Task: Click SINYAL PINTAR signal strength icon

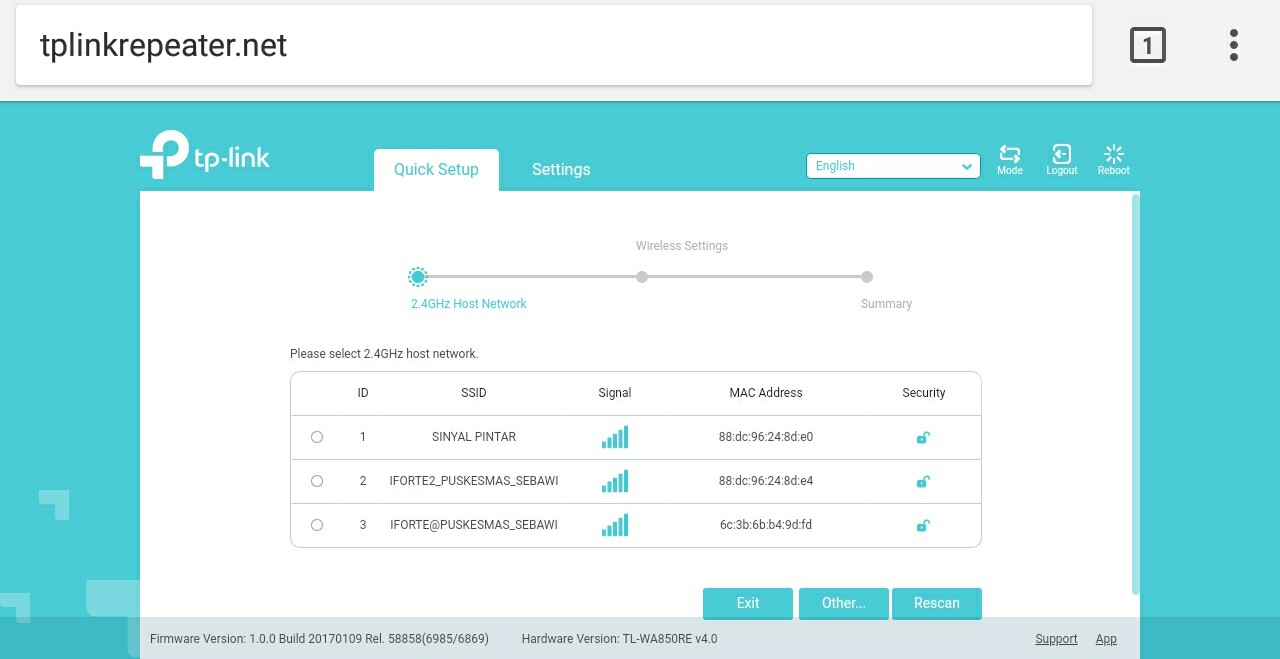Action: coord(615,437)
